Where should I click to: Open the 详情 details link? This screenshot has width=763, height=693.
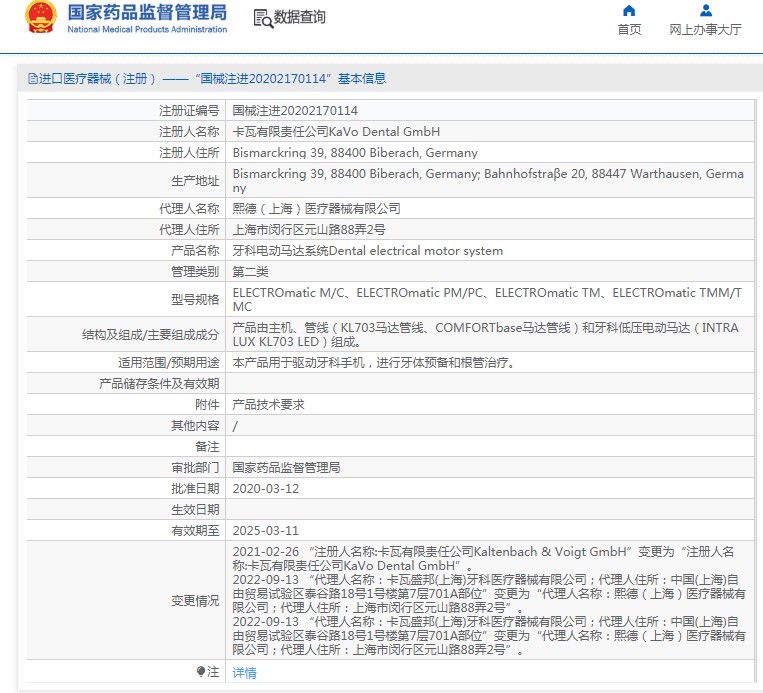tap(244, 673)
